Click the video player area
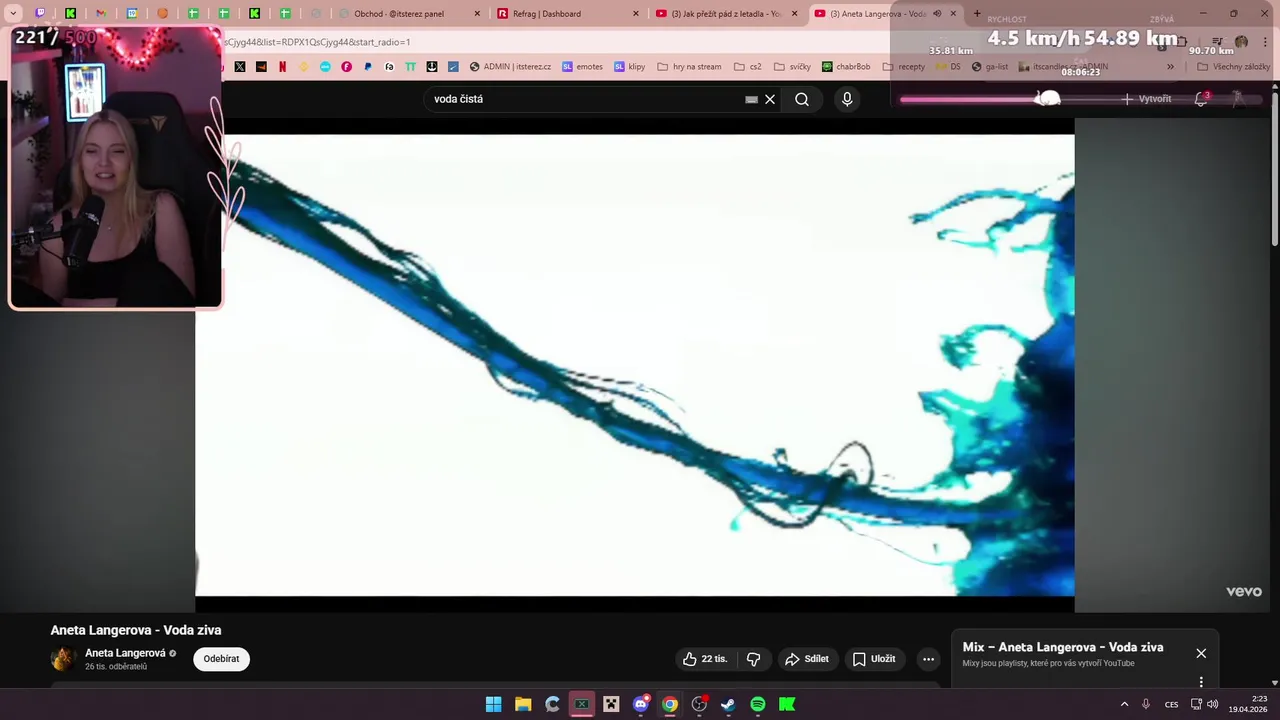The height and width of the screenshot is (720, 1280). click(x=635, y=365)
